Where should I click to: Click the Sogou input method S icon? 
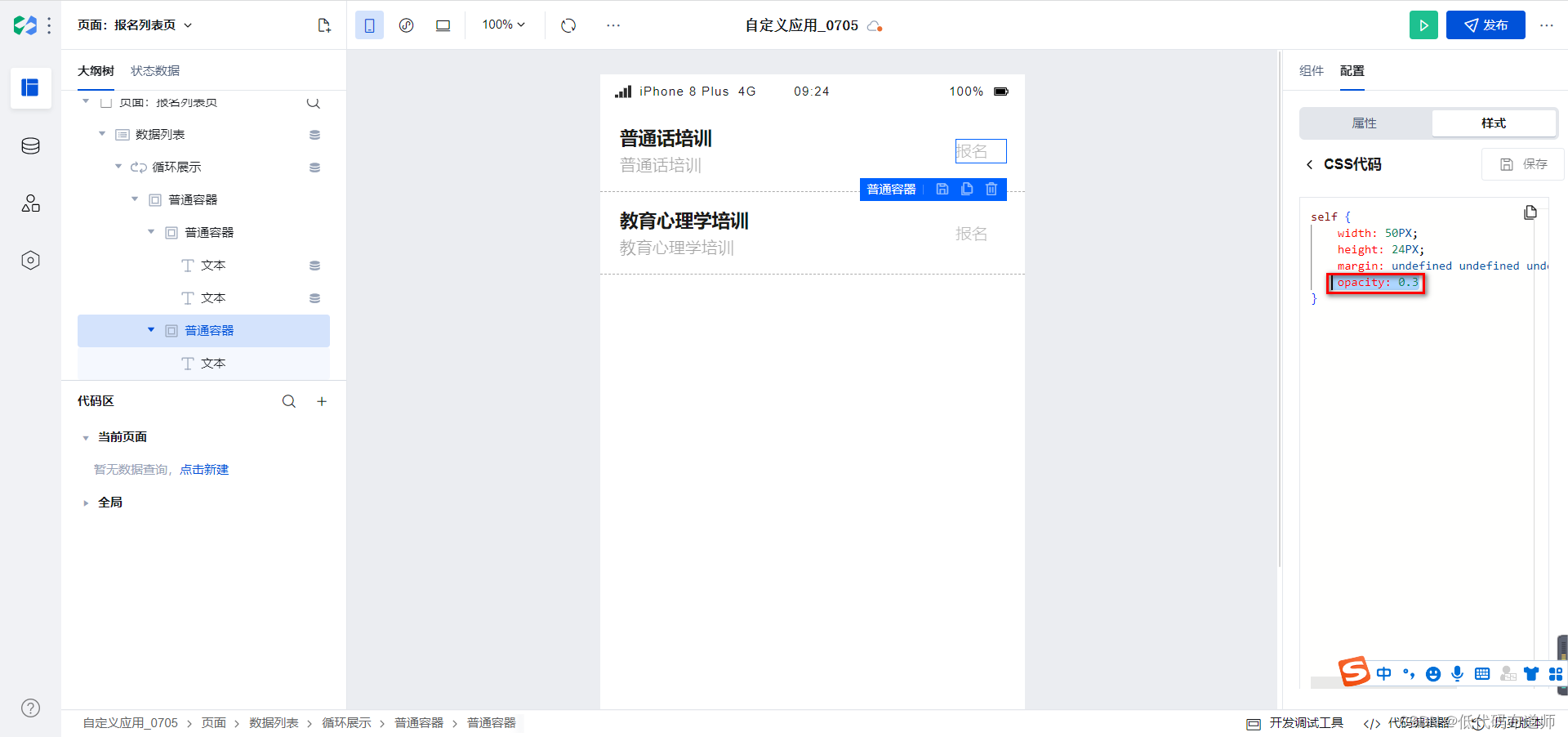[x=1354, y=672]
